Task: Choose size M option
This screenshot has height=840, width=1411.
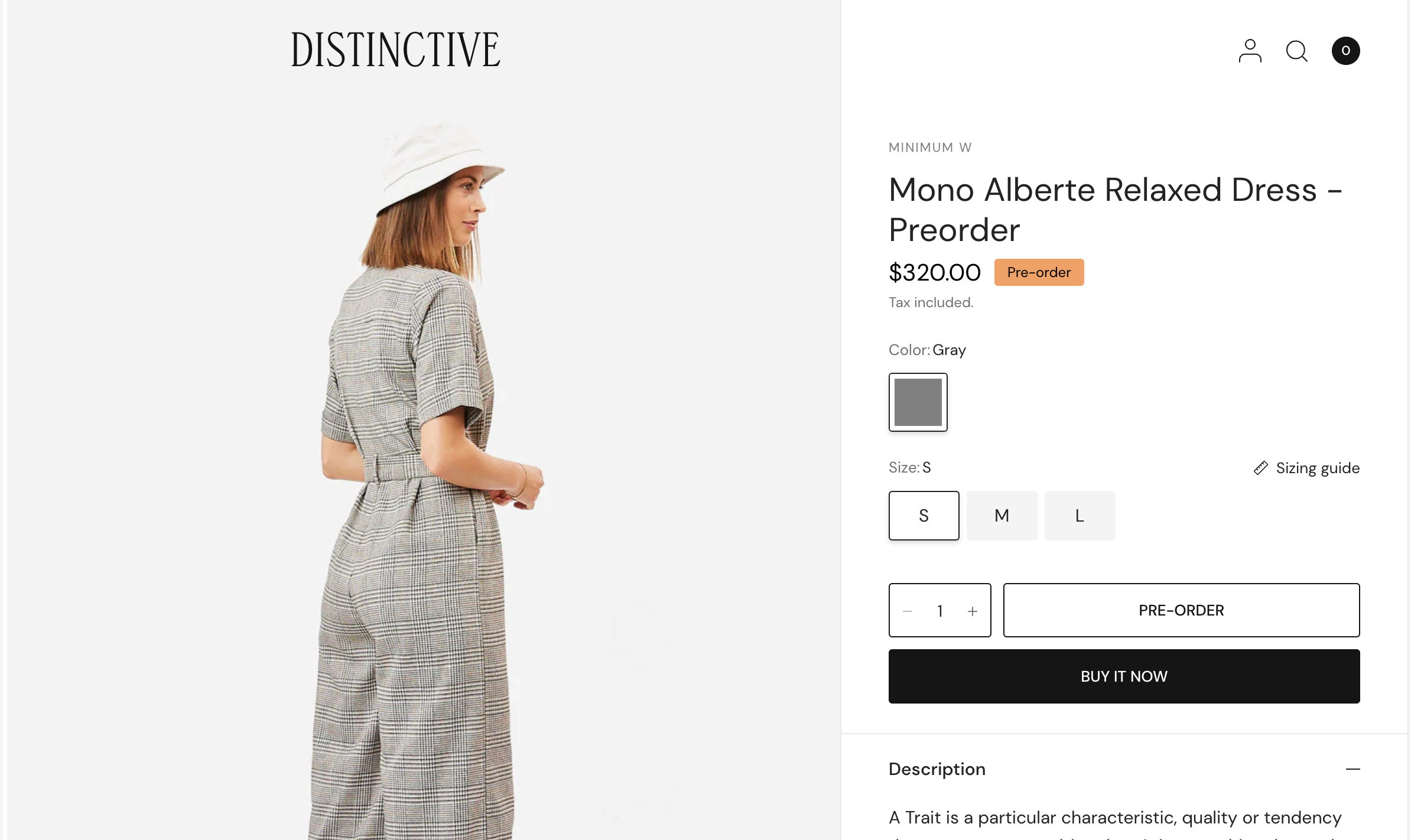Action: tap(1002, 516)
